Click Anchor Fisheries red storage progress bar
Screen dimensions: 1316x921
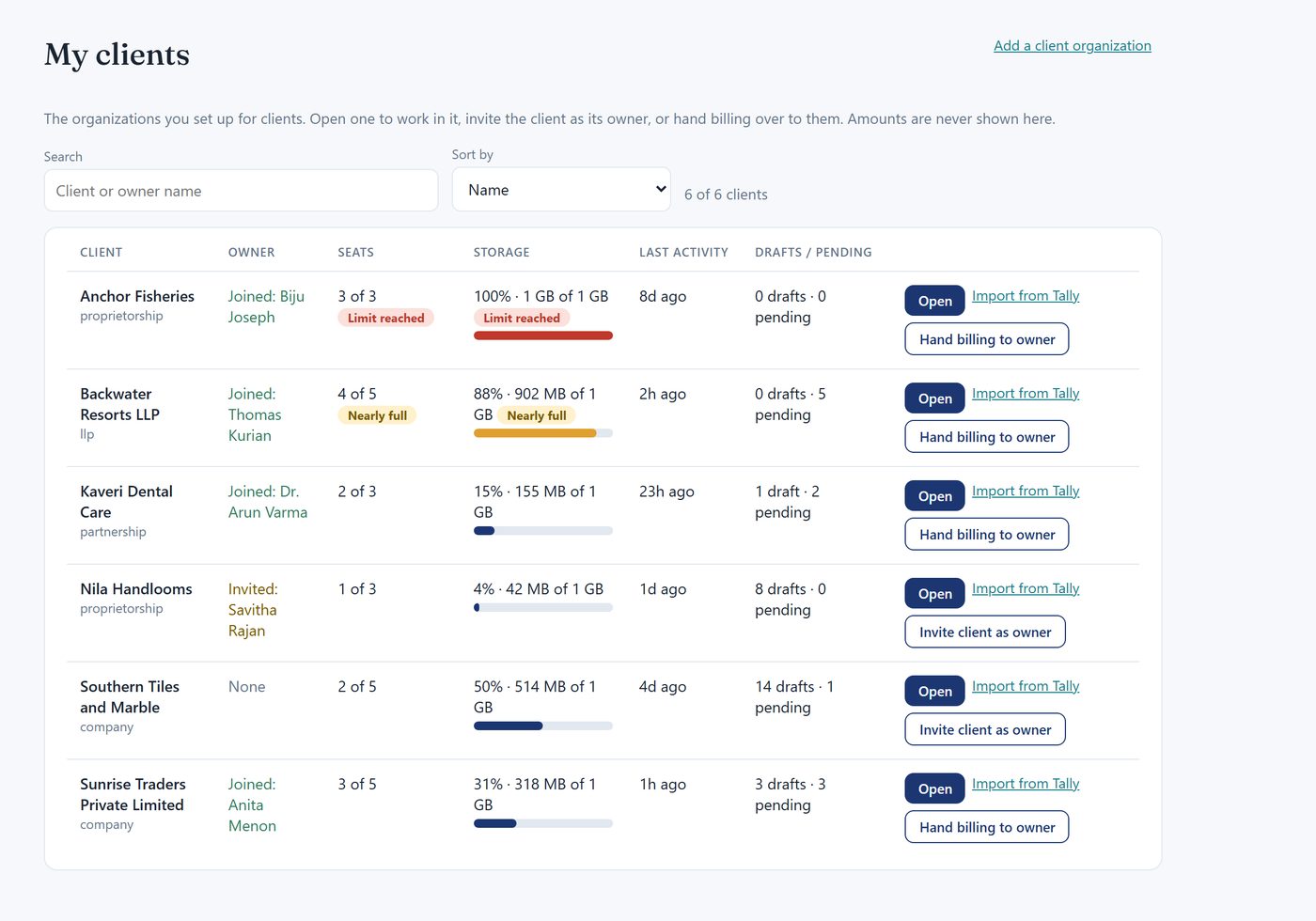tap(543, 336)
